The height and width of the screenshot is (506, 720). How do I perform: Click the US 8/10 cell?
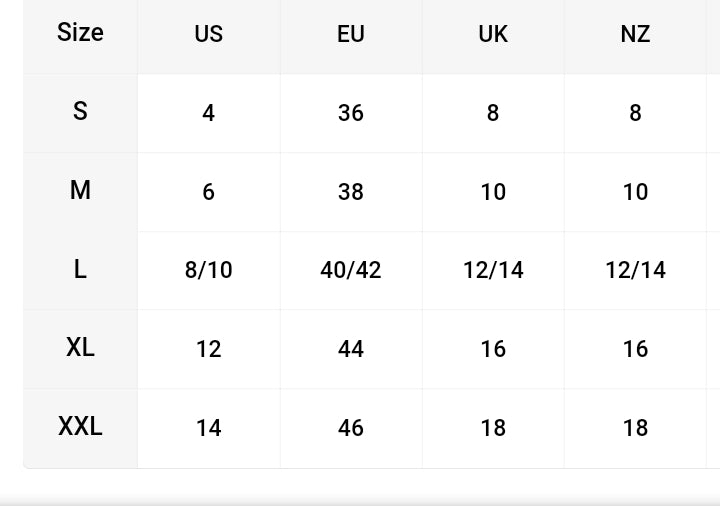click(x=208, y=270)
